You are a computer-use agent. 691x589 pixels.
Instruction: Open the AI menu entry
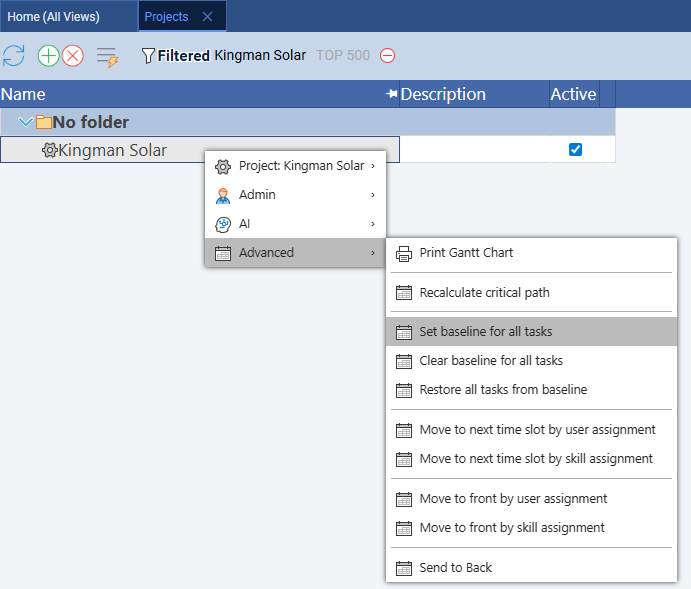coord(295,224)
